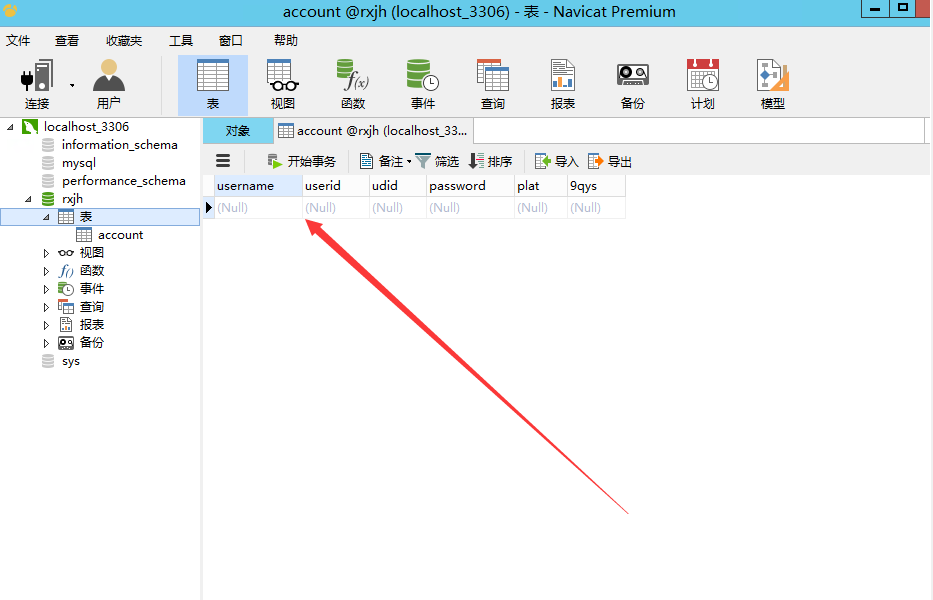Select the account table in tree
This screenshot has width=933, height=600.
(120, 235)
